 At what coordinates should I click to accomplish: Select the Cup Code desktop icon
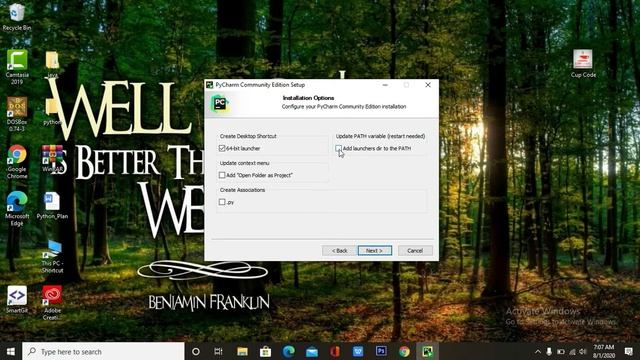[x=583, y=64]
